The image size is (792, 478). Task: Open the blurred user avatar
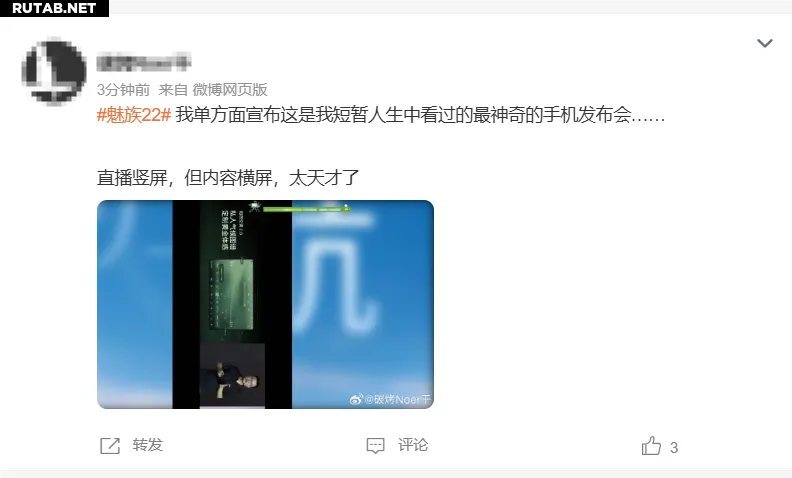(54, 71)
